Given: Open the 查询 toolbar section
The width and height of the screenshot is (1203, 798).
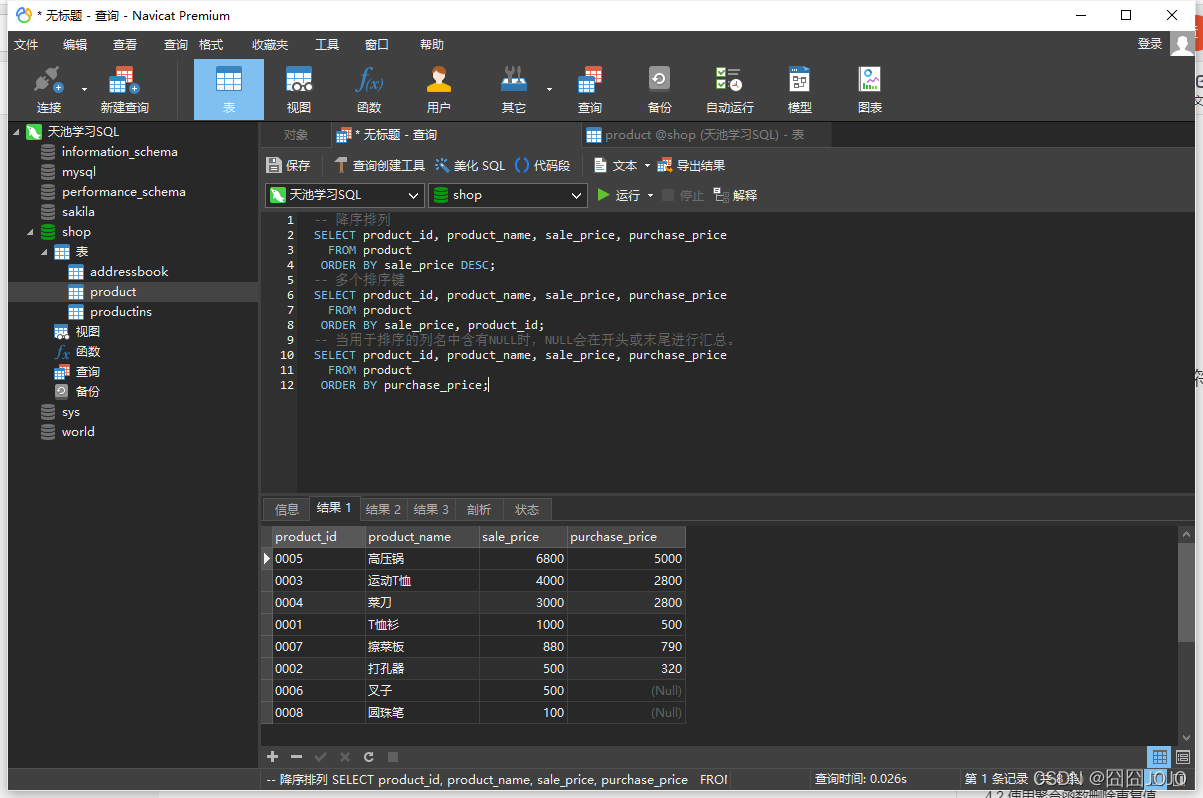Looking at the screenshot, I should click(590, 89).
